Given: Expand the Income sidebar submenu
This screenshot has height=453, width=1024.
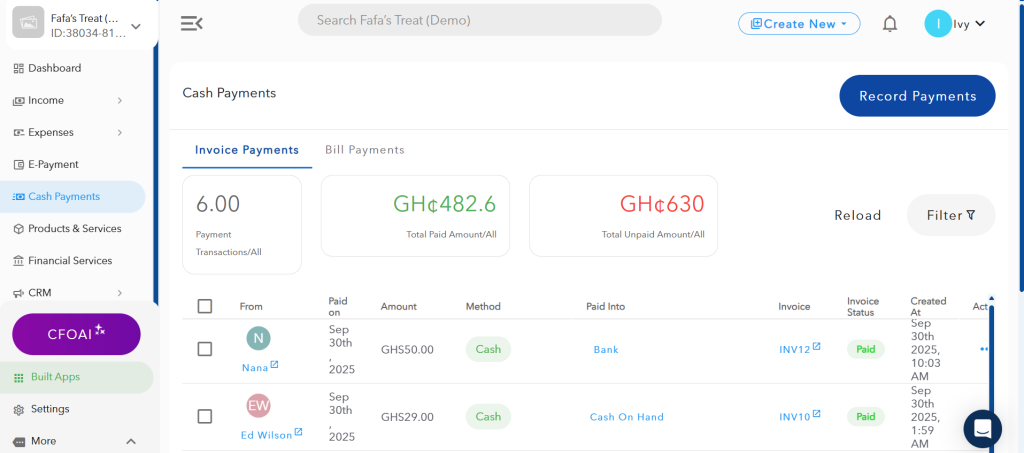Looking at the screenshot, I should [119, 100].
